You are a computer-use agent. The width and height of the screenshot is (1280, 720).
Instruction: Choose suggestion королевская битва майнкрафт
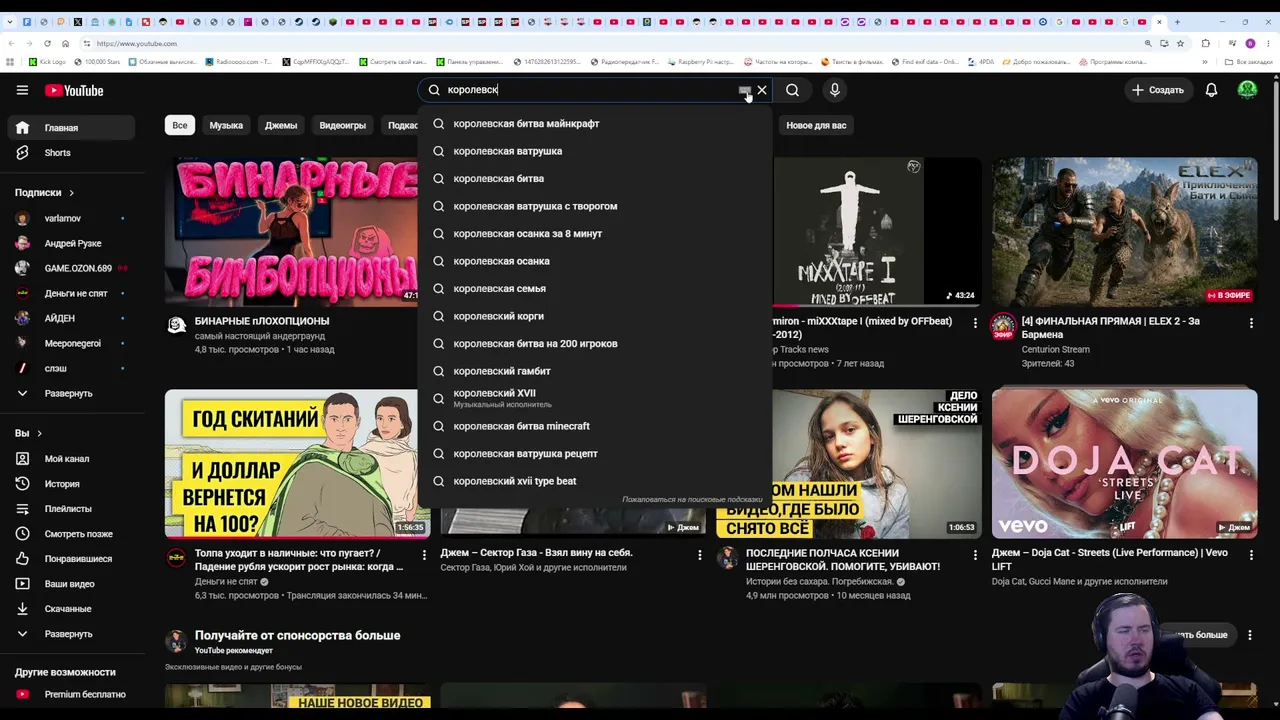point(595,124)
